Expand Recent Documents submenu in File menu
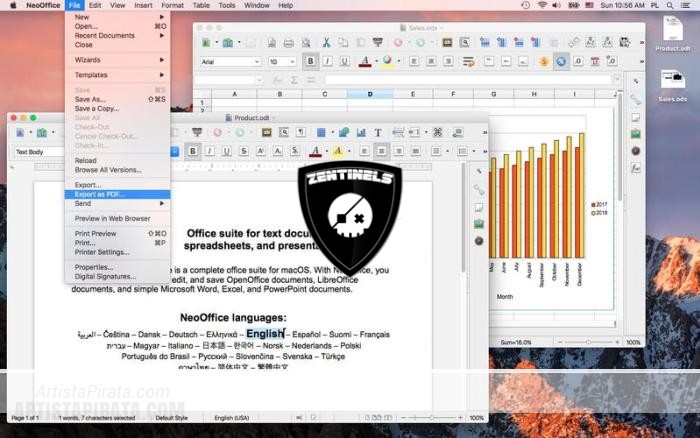This screenshot has width=700, height=438. coord(117,36)
